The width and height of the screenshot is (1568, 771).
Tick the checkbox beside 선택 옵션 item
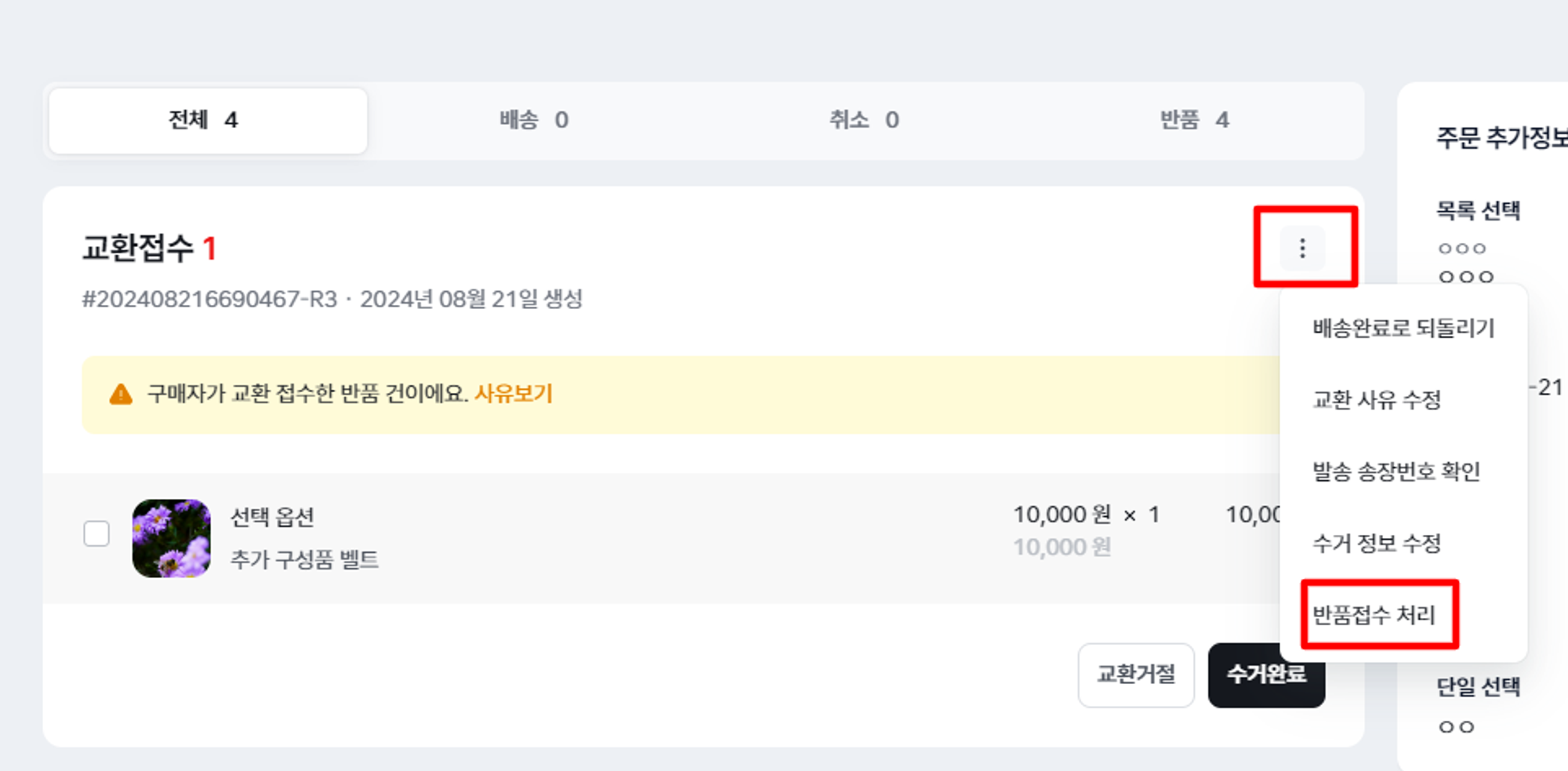click(x=96, y=534)
